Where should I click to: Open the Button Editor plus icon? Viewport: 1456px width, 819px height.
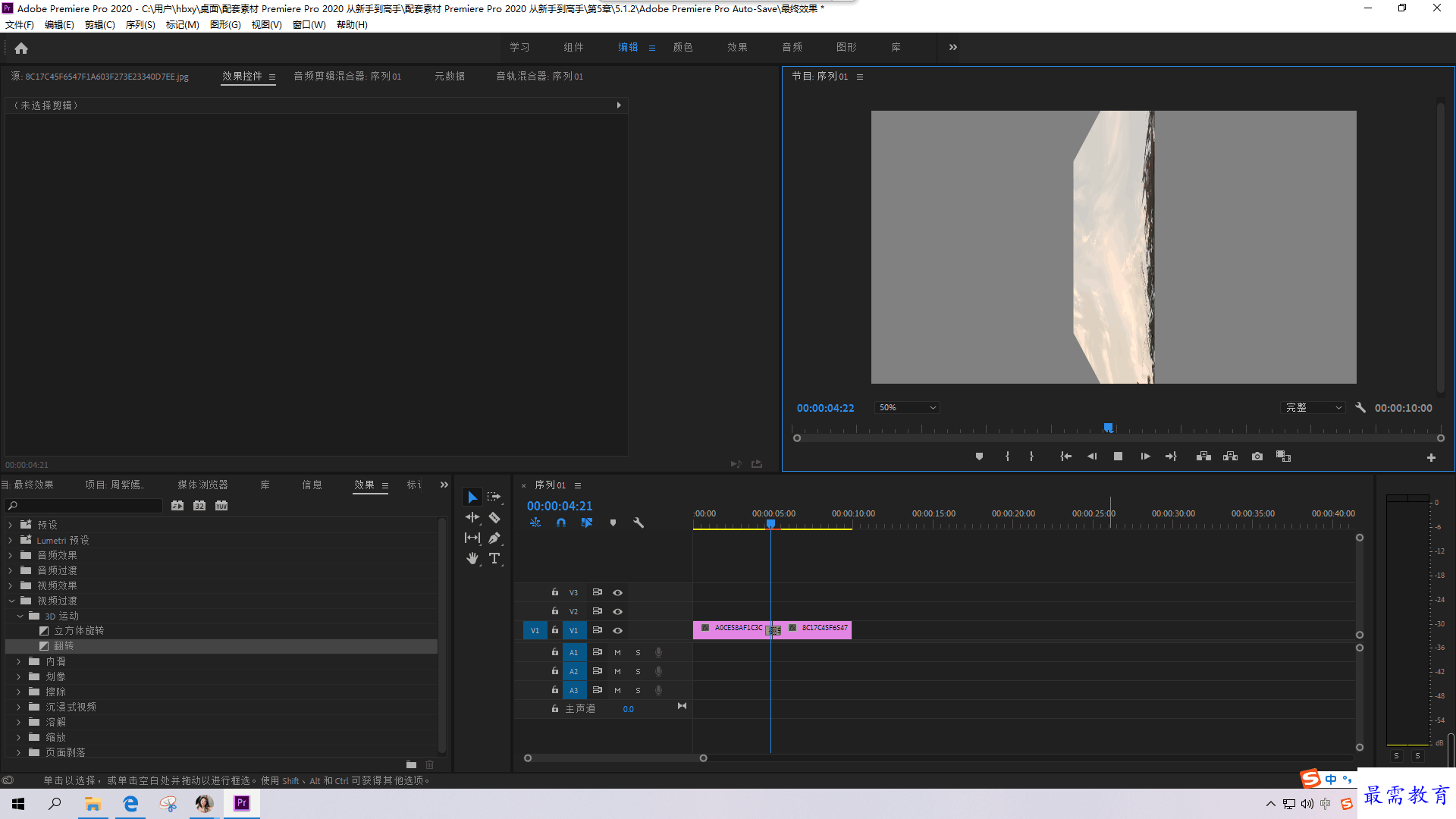(1431, 457)
